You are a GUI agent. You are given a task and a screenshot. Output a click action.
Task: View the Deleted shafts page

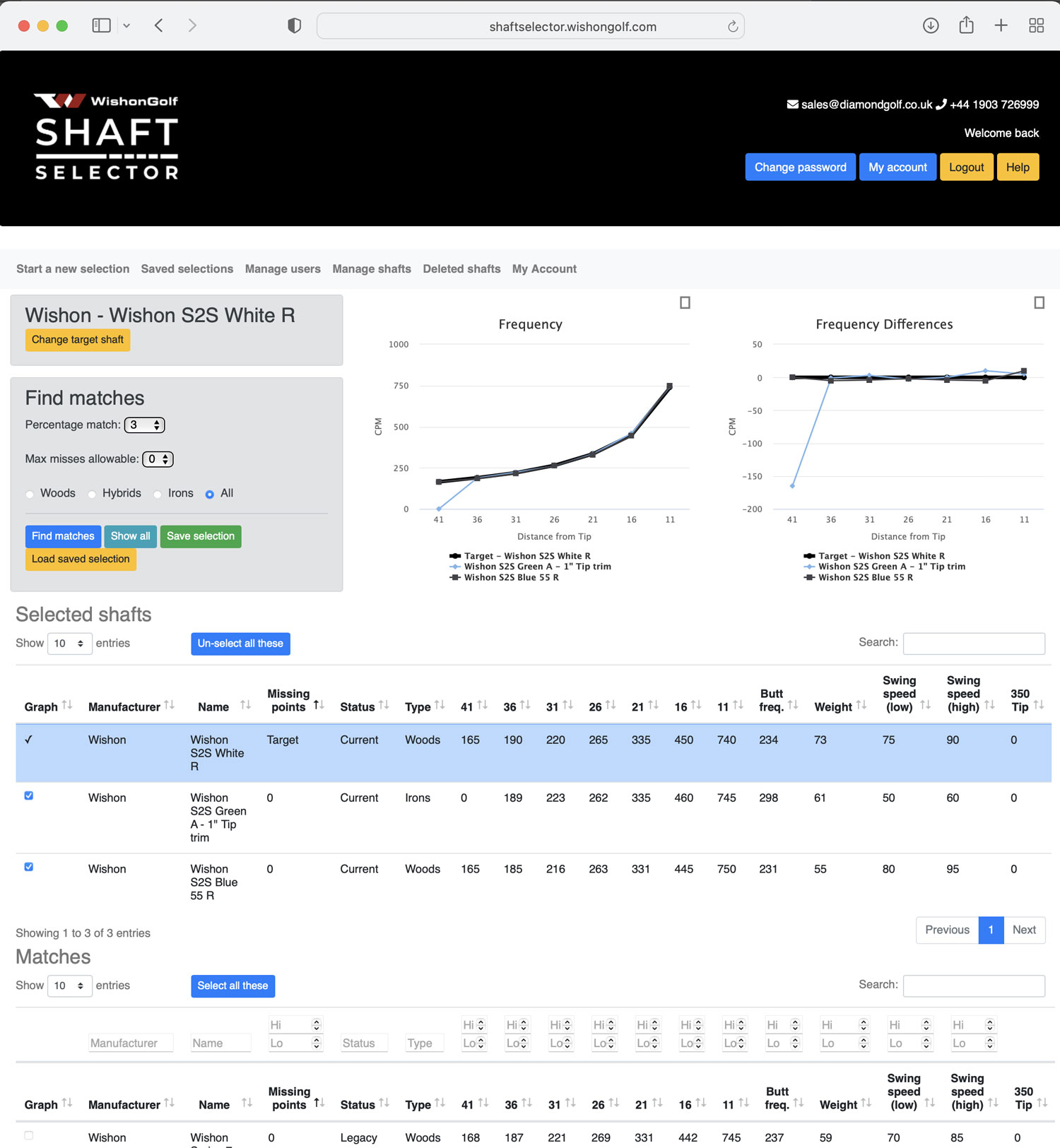click(461, 269)
